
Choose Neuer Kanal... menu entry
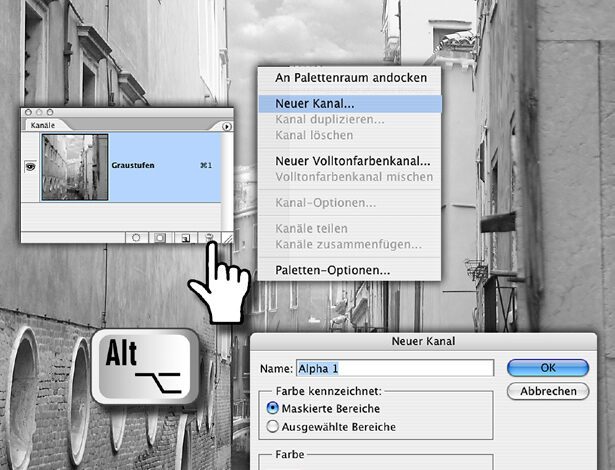pyautogui.click(x=350, y=104)
